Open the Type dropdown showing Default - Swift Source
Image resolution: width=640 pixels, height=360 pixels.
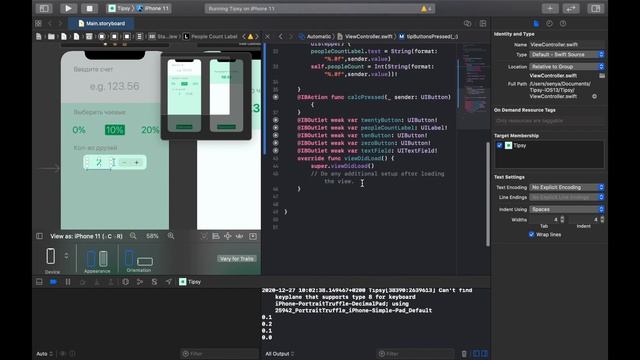(x=567, y=54)
